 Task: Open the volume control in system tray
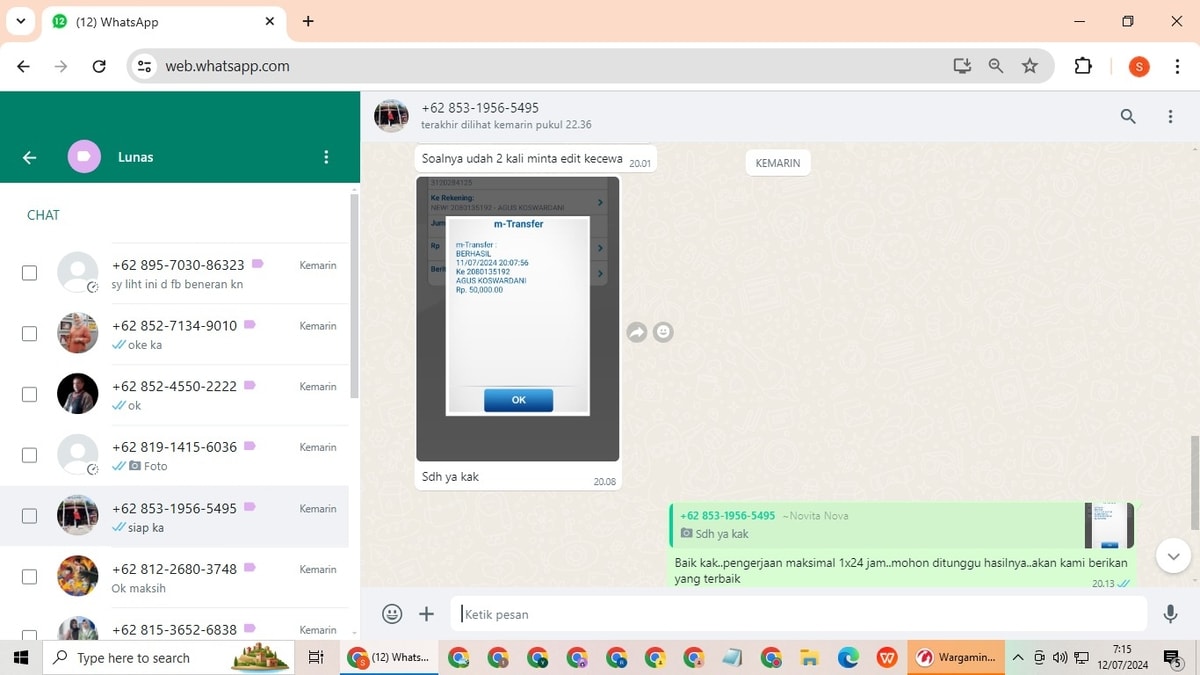(1059, 658)
